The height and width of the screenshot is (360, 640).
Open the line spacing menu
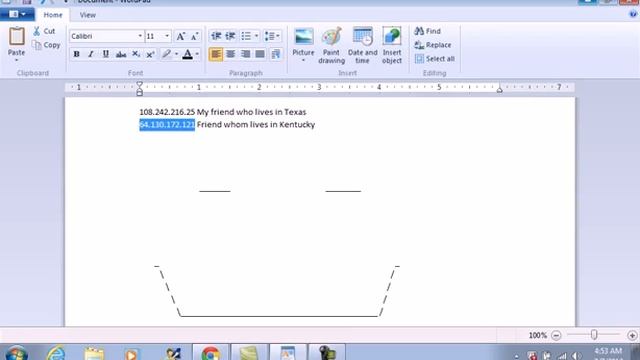[272, 36]
